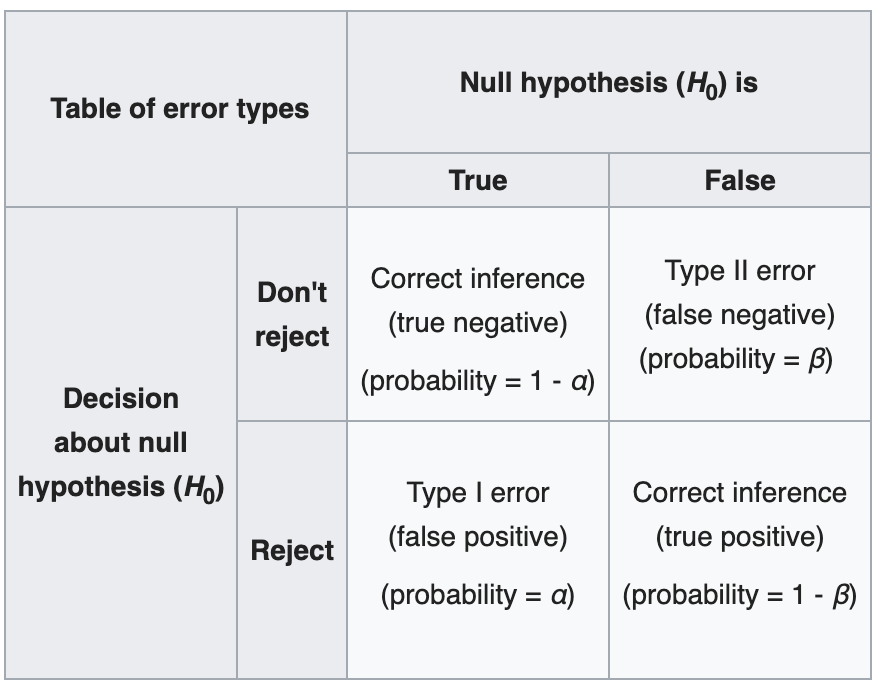
Task: Select the 'Null hypothesis (H0) is' header
Action: click(609, 82)
